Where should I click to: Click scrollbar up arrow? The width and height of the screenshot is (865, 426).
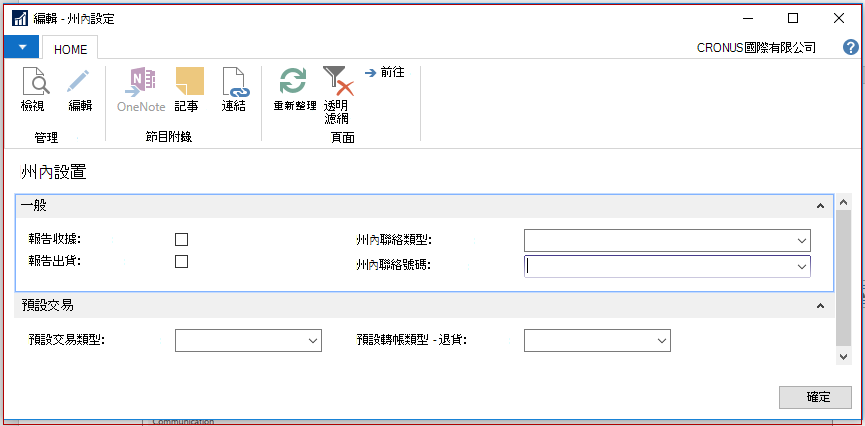842,203
